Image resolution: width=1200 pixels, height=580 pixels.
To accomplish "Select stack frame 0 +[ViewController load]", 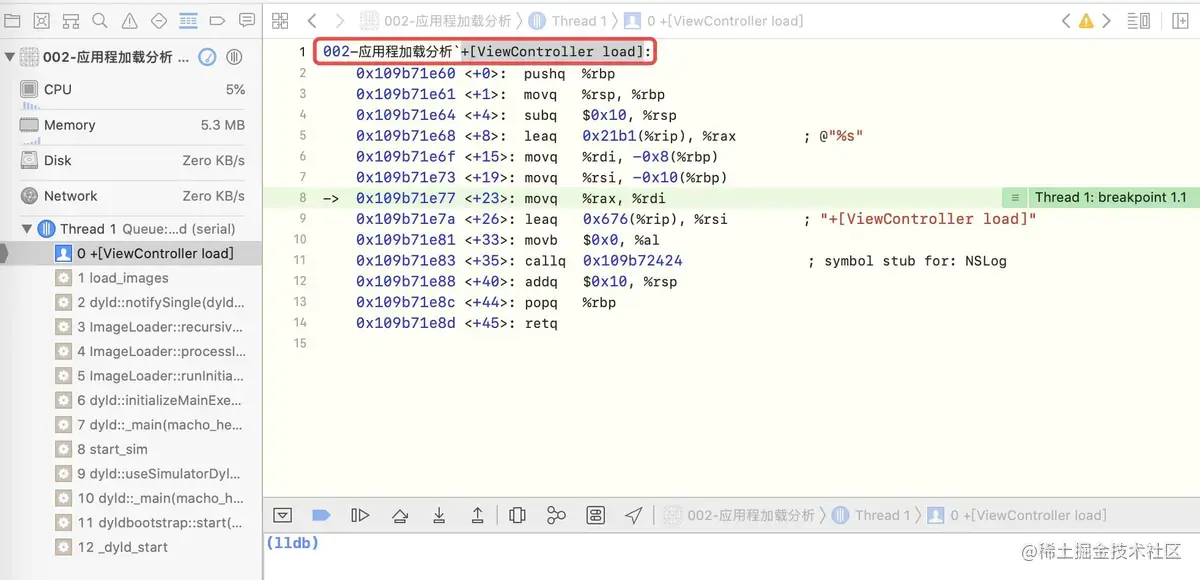I will pos(131,253).
